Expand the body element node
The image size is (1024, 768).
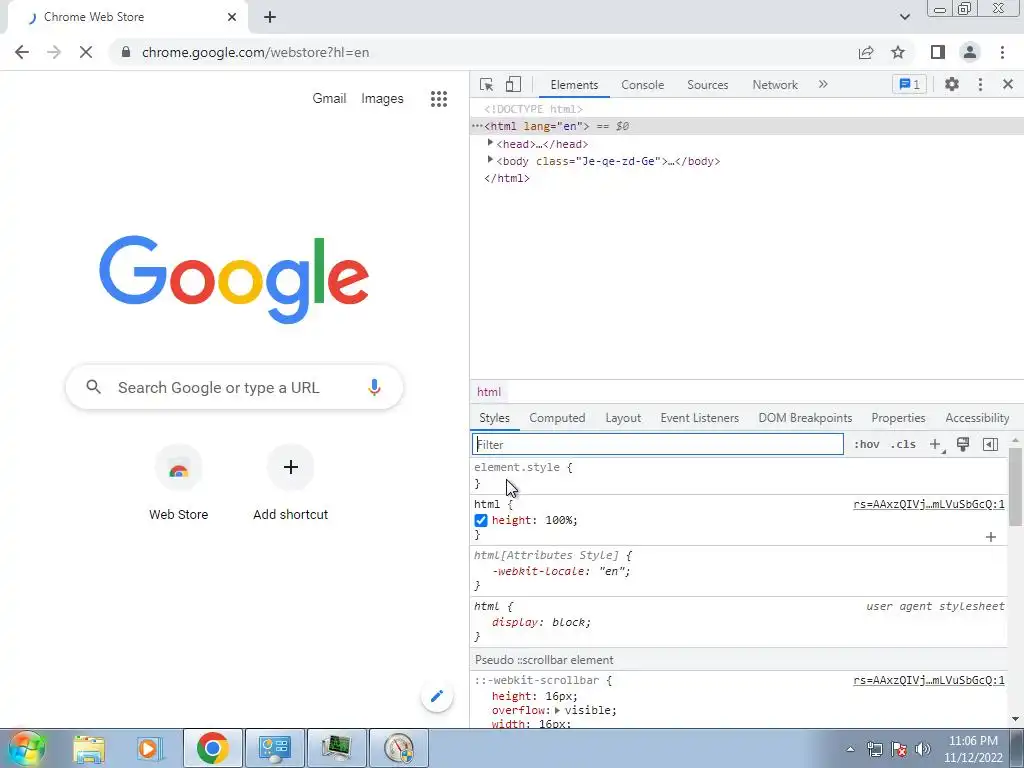(490, 160)
